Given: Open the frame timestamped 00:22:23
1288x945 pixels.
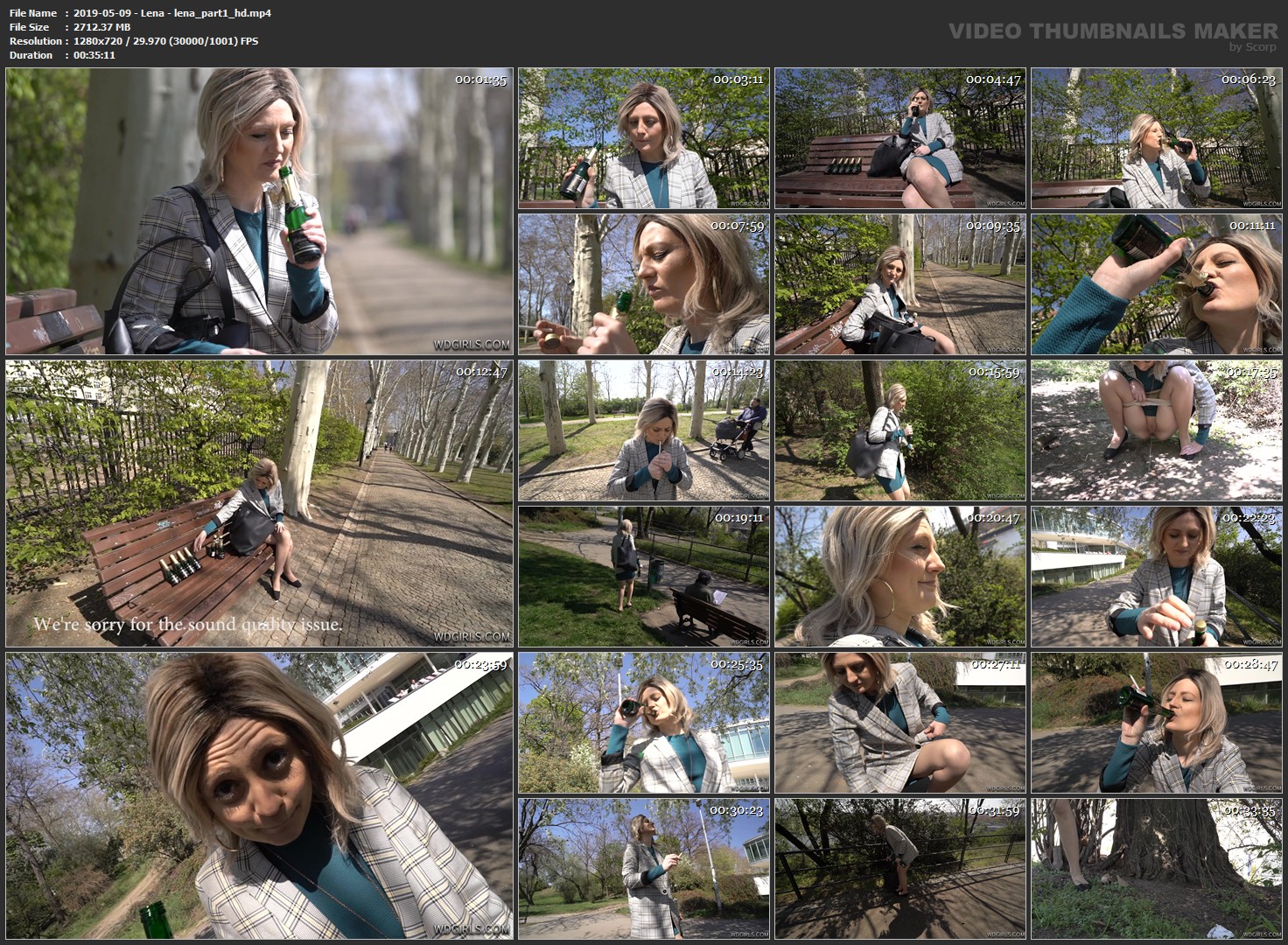Looking at the screenshot, I should click(x=1156, y=577).
